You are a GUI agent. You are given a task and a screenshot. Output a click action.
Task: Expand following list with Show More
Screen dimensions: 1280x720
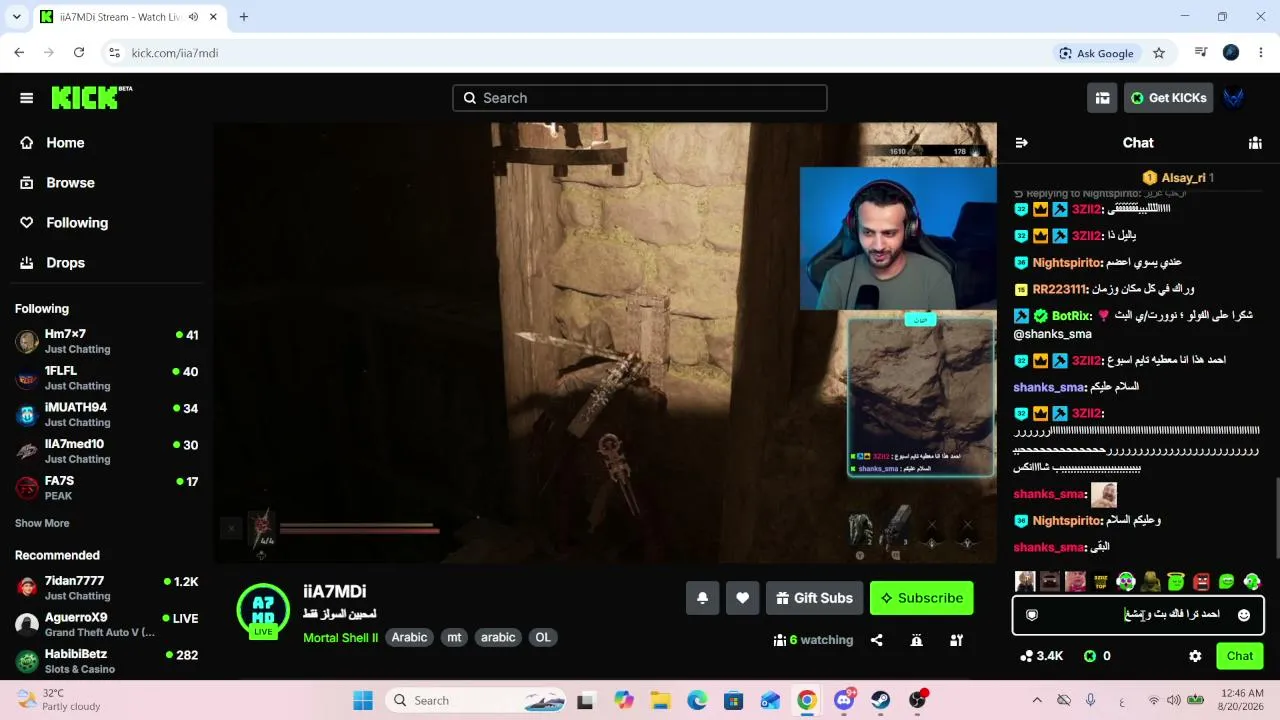tap(42, 523)
